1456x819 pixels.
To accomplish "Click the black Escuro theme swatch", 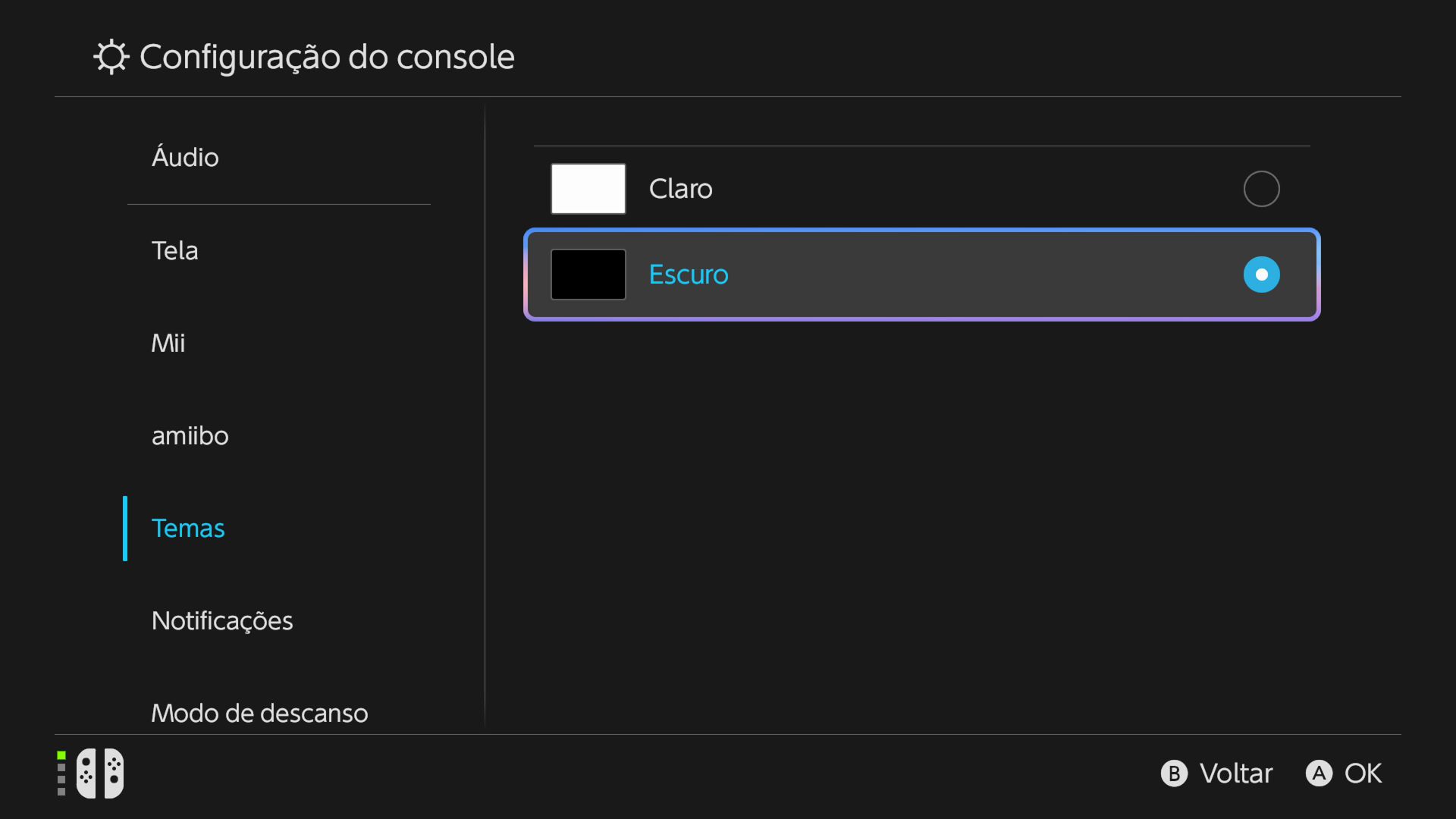I will point(588,275).
